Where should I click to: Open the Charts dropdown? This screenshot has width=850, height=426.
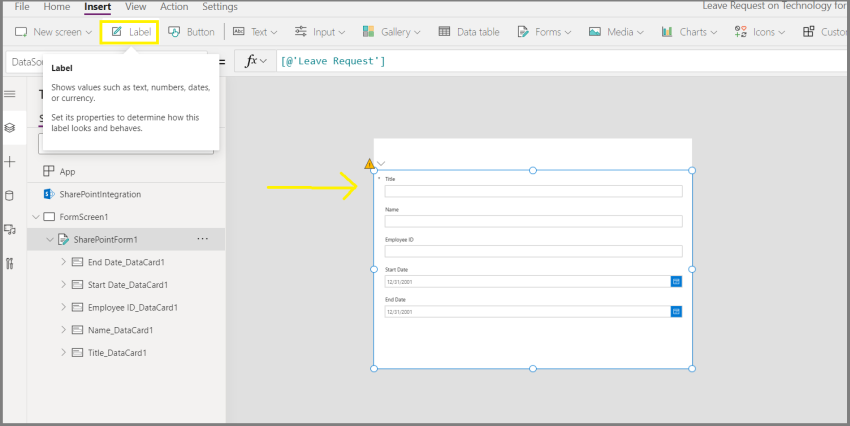[x=689, y=32]
